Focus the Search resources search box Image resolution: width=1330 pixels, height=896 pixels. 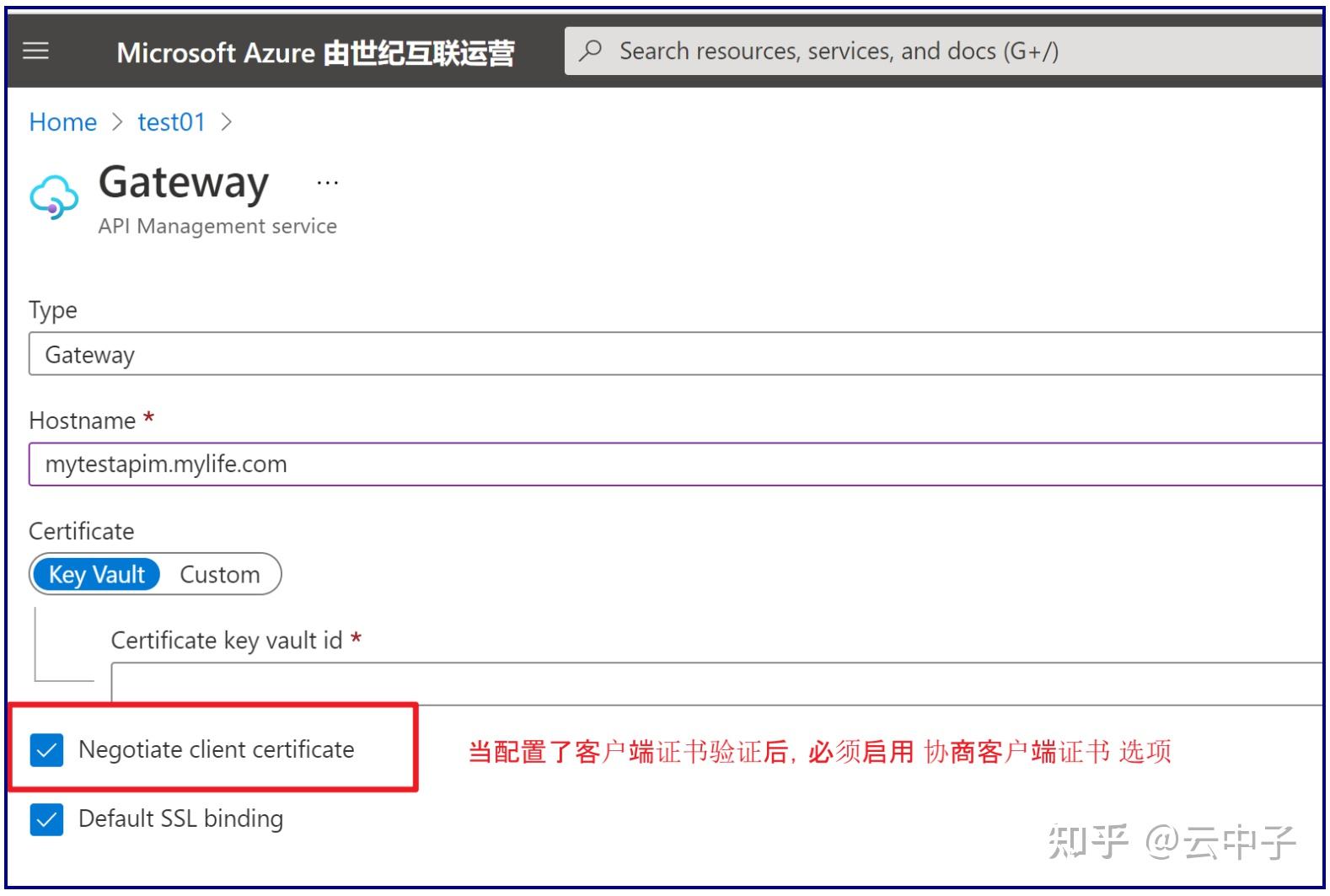click(x=944, y=51)
